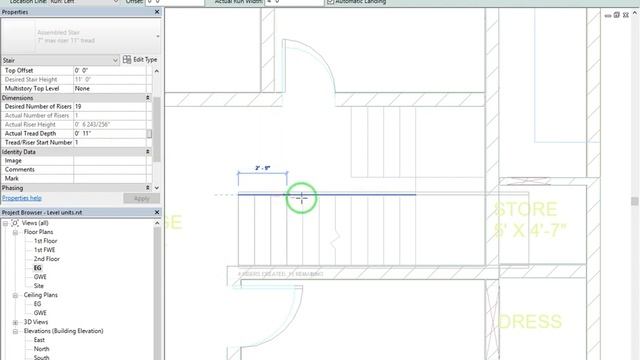Viewport: 640px width, 360px height.
Task: Click the Edit Type label
Action: coord(145,60)
